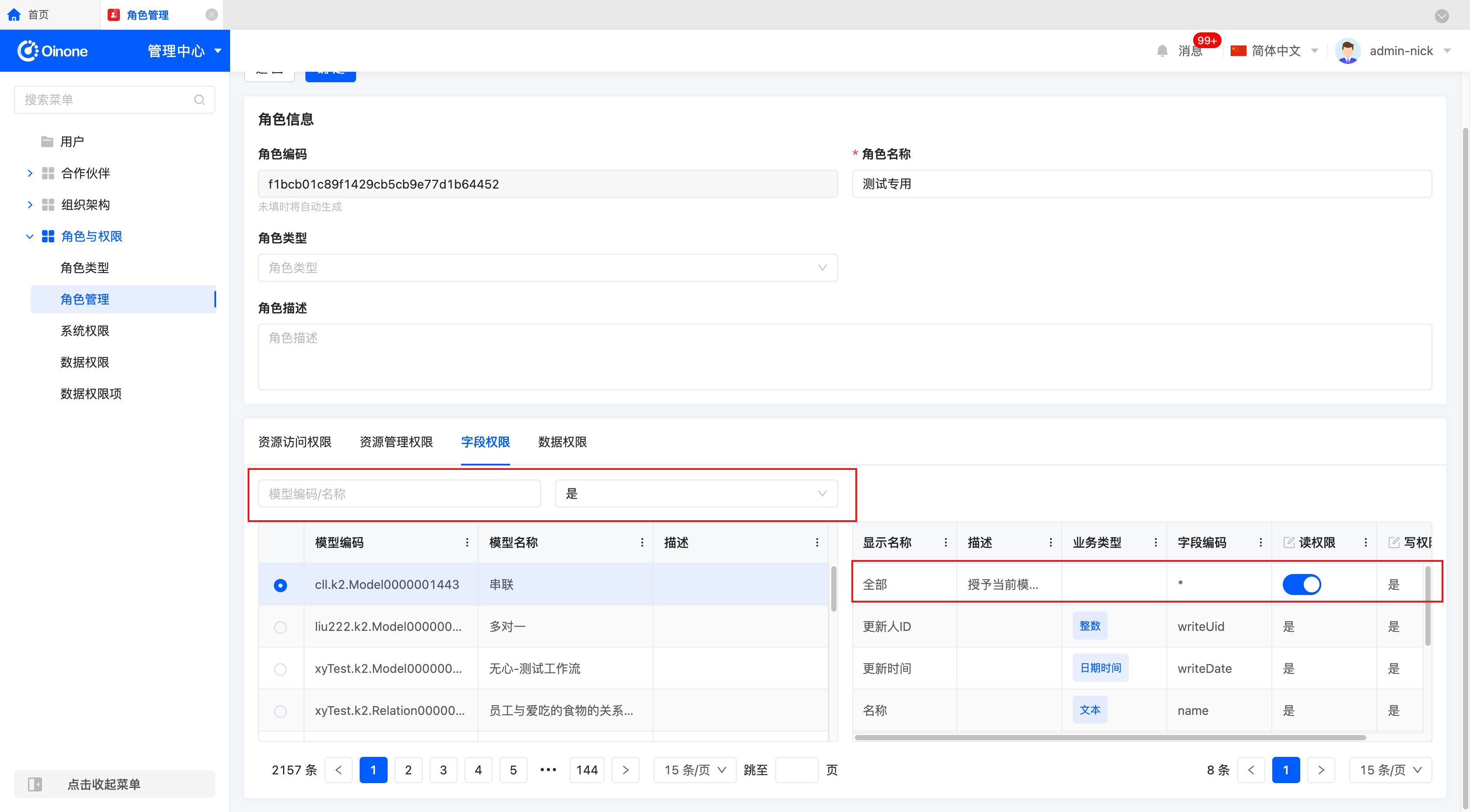Open column options for 读权限
Image resolution: width=1470 pixels, height=812 pixels.
(x=1365, y=542)
